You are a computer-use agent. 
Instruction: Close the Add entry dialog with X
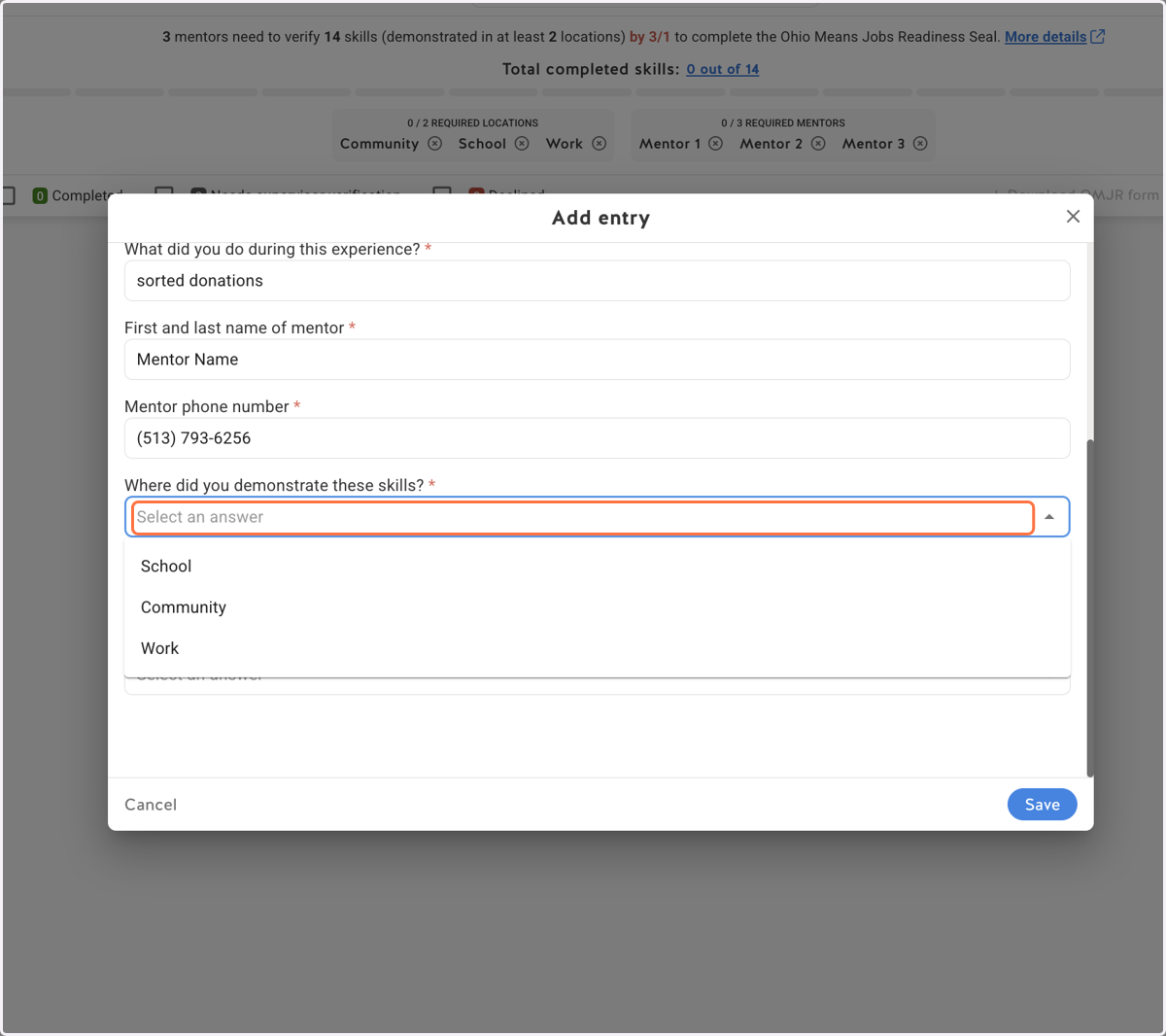[x=1073, y=217]
